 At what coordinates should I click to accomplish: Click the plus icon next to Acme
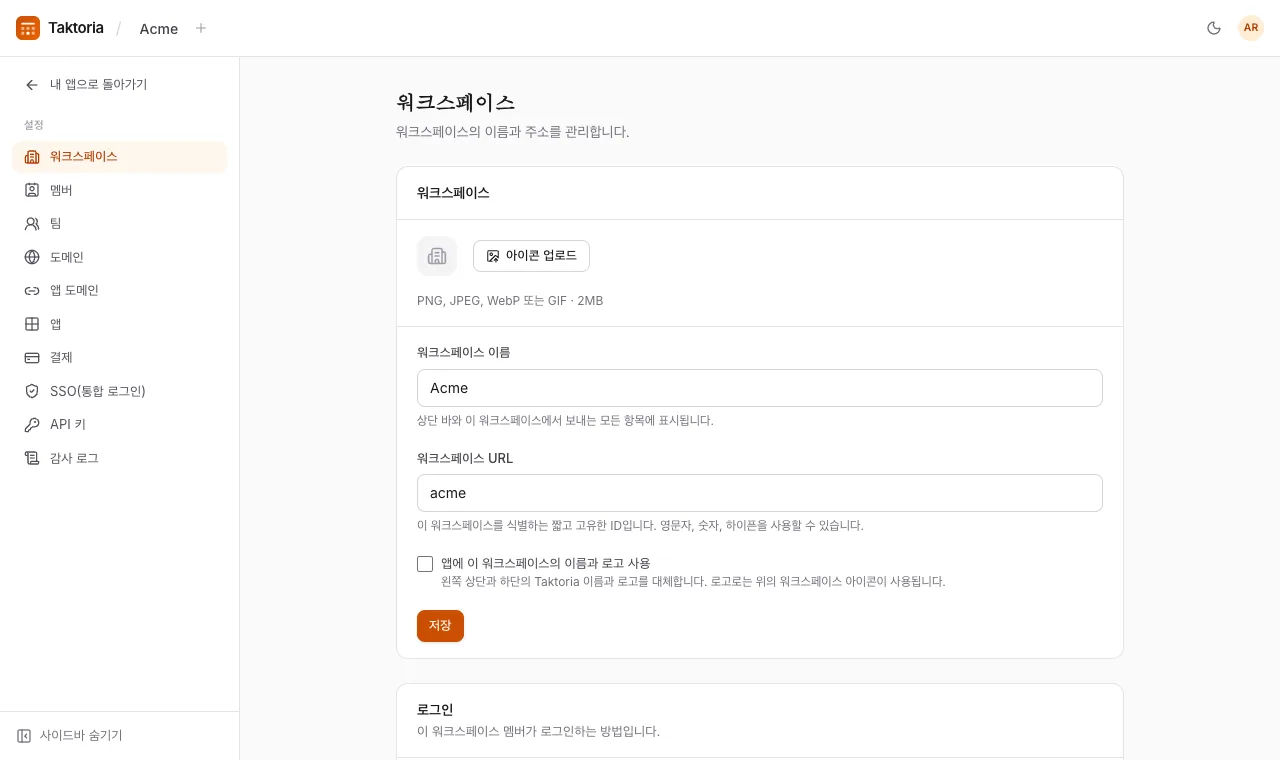click(201, 28)
